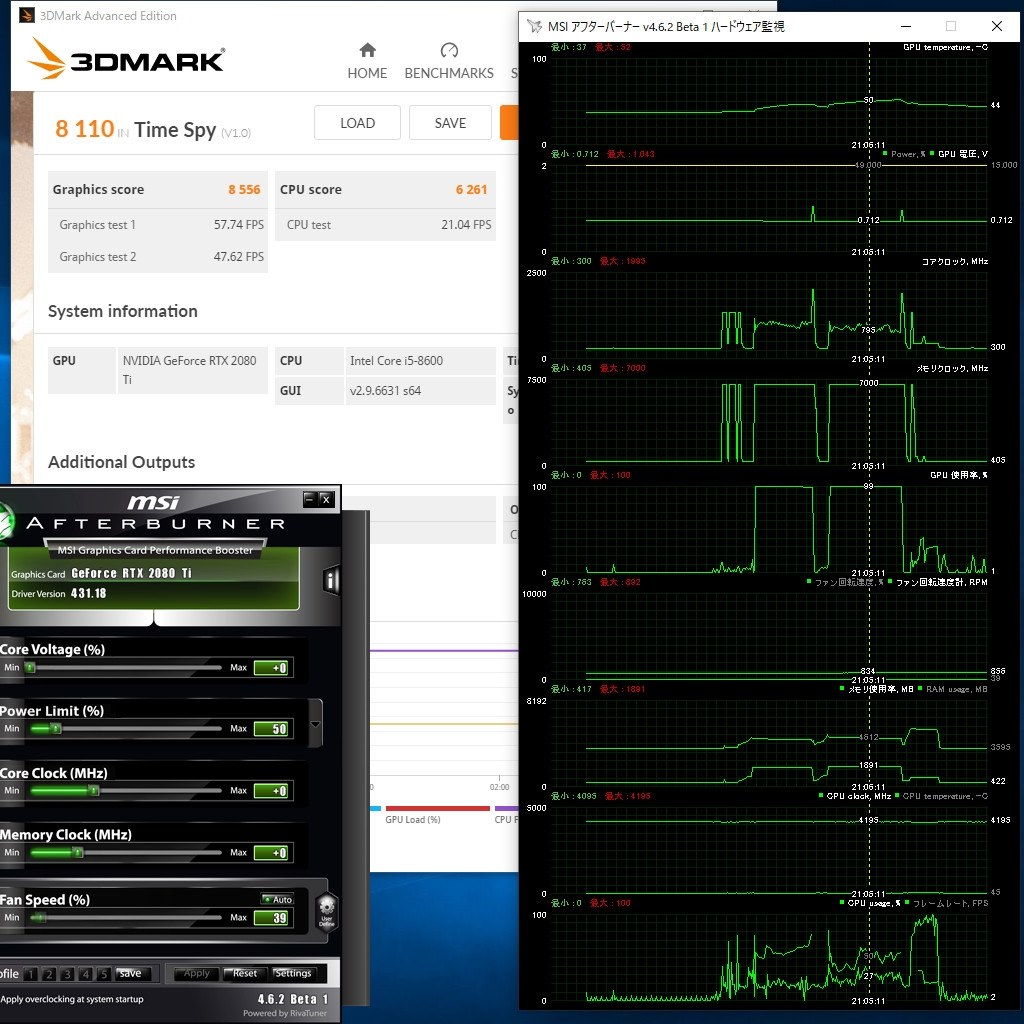Open the User Define fan settings icon
Viewport: 1024px width, 1024px height.
coord(327,911)
